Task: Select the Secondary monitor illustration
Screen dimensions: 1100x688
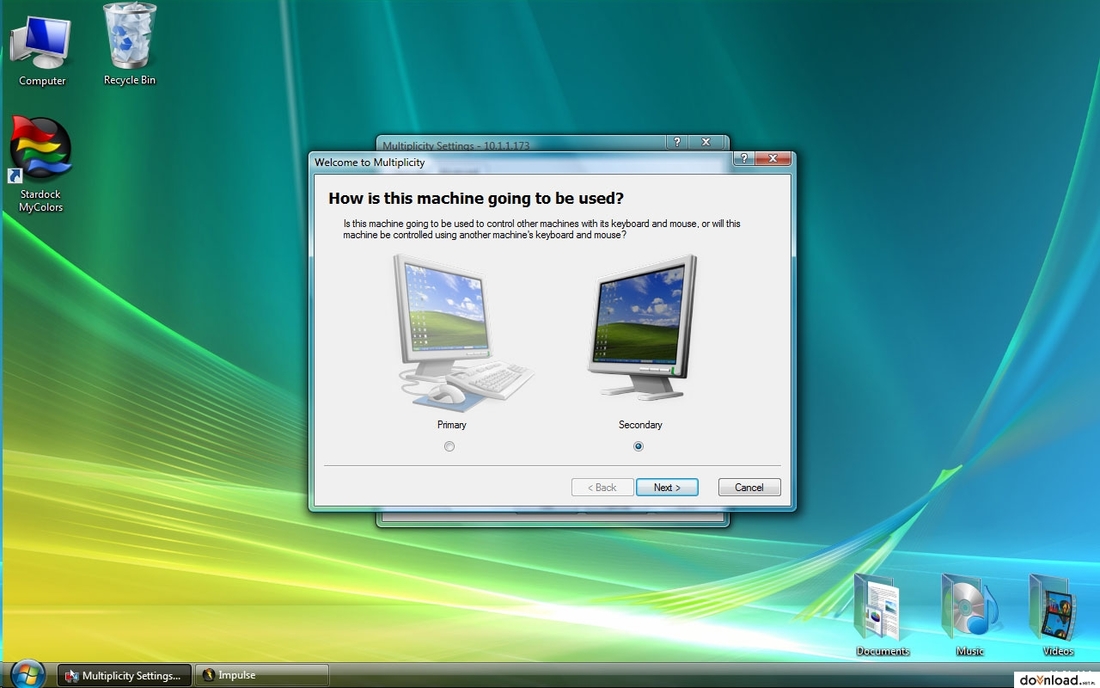Action: click(642, 328)
